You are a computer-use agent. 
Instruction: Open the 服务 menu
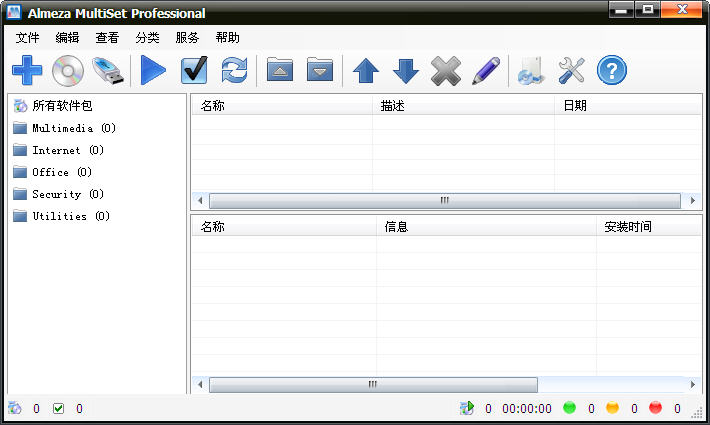pos(187,38)
